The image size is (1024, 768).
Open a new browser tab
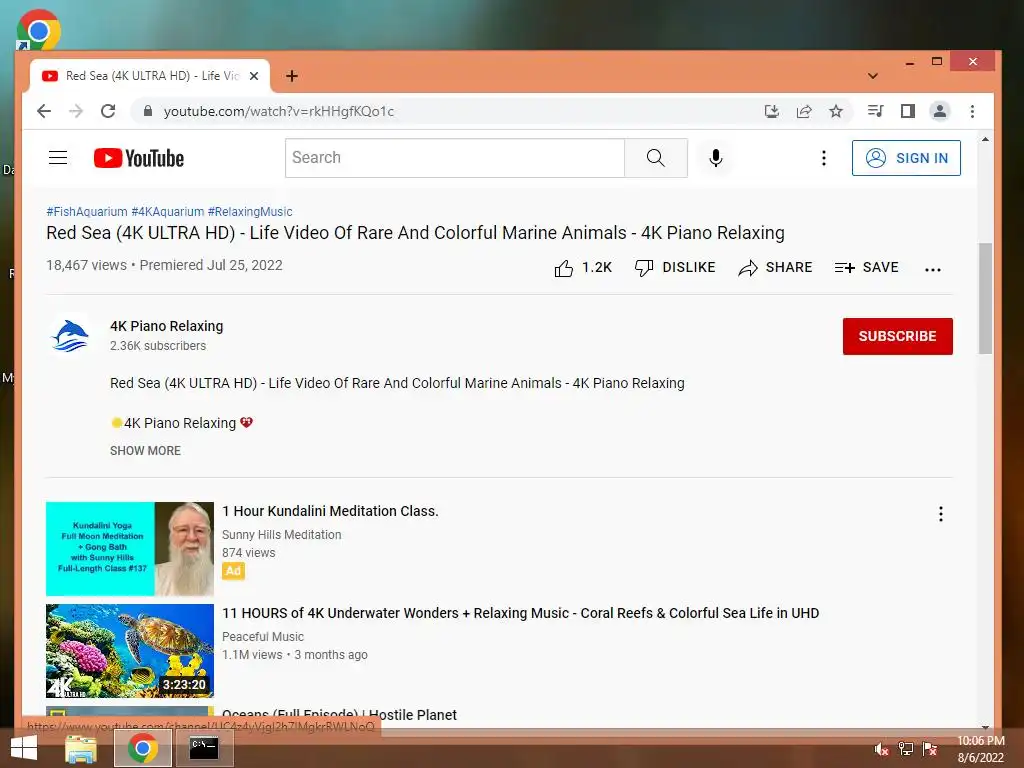[292, 76]
